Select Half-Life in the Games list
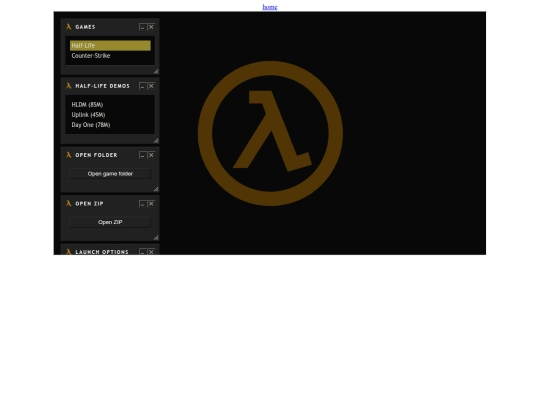Image resolution: width=540 pixels, height=405 pixels. click(x=110, y=45)
